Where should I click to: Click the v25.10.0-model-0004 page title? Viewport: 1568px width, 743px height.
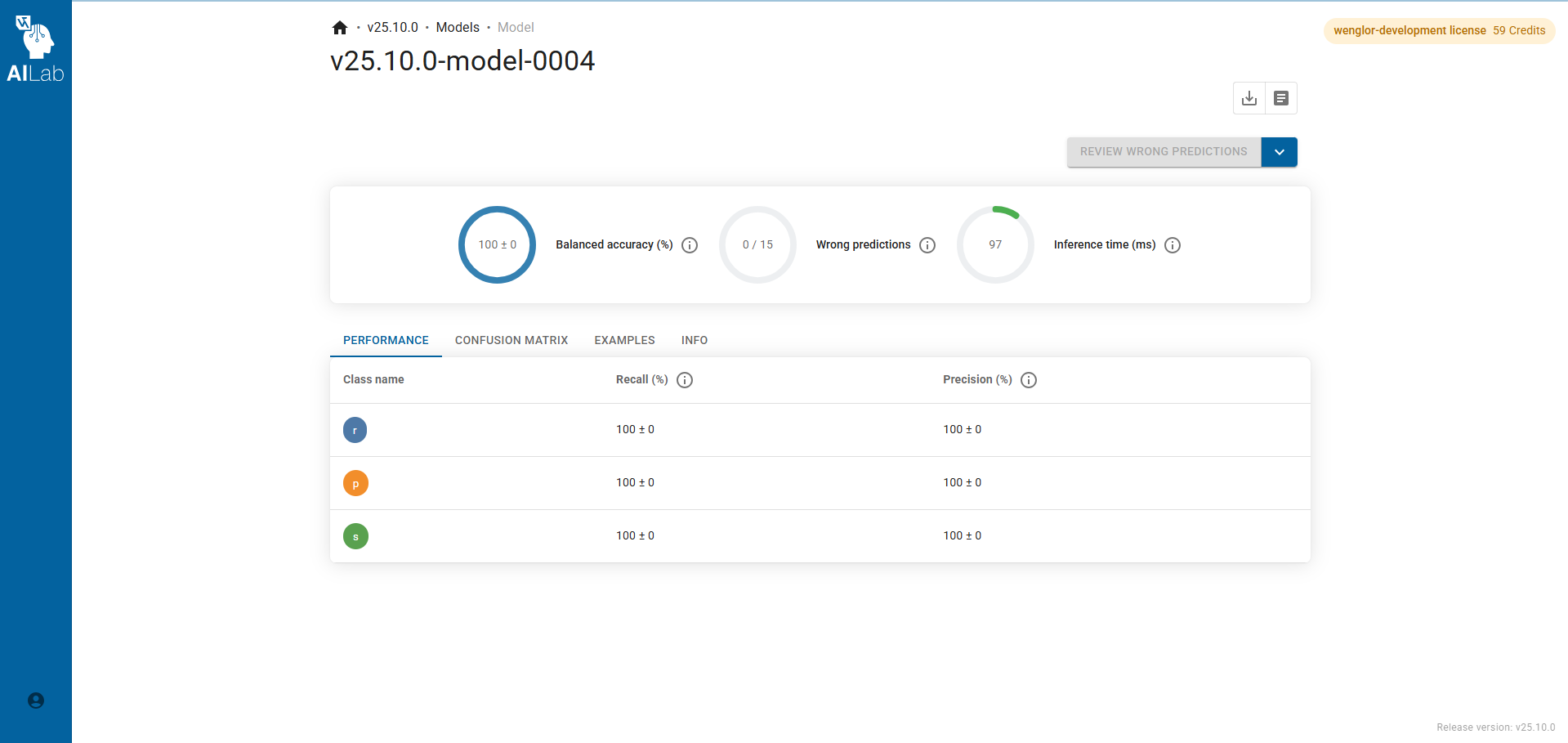pos(462,61)
